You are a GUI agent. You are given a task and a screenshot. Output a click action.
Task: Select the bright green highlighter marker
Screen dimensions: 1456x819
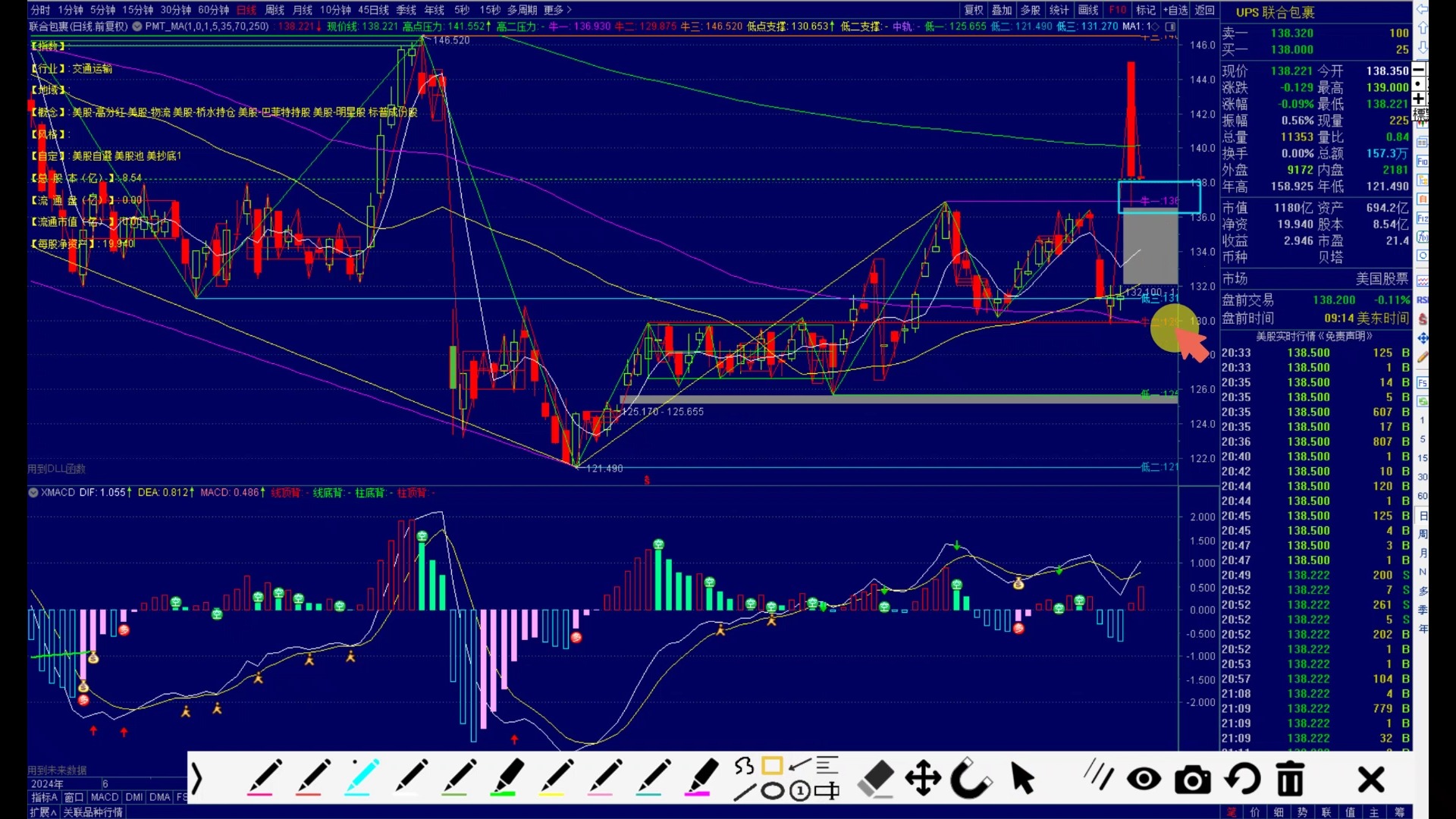(507, 778)
